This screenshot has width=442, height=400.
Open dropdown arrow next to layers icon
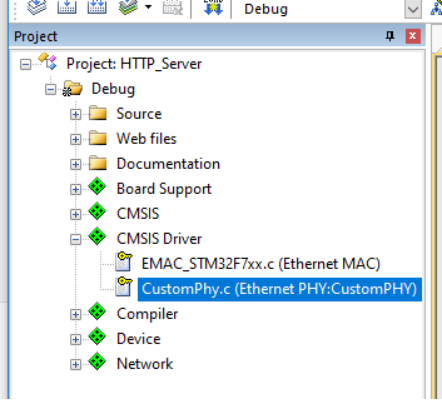pos(149,7)
